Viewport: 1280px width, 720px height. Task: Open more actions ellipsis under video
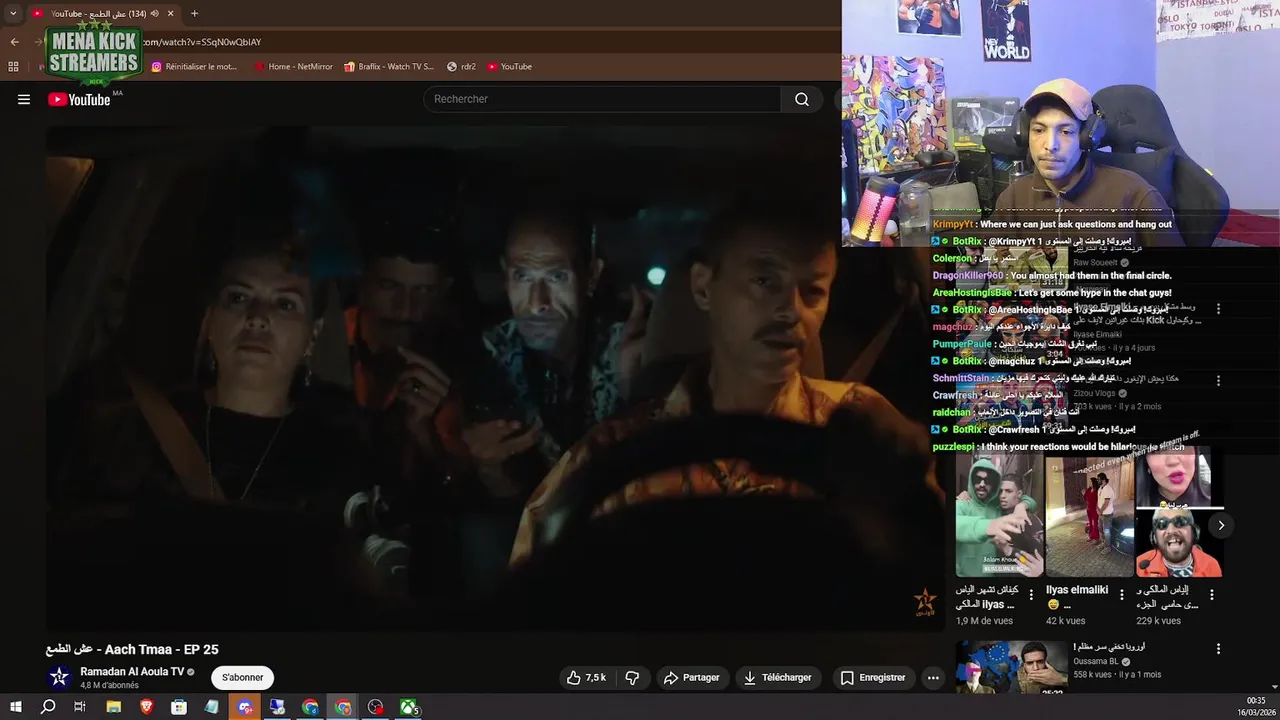point(933,677)
